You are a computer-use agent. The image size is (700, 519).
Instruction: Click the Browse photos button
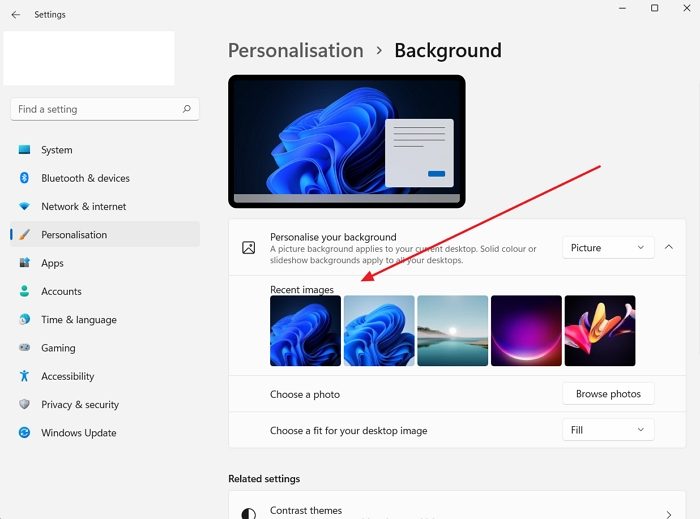click(608, 394)
